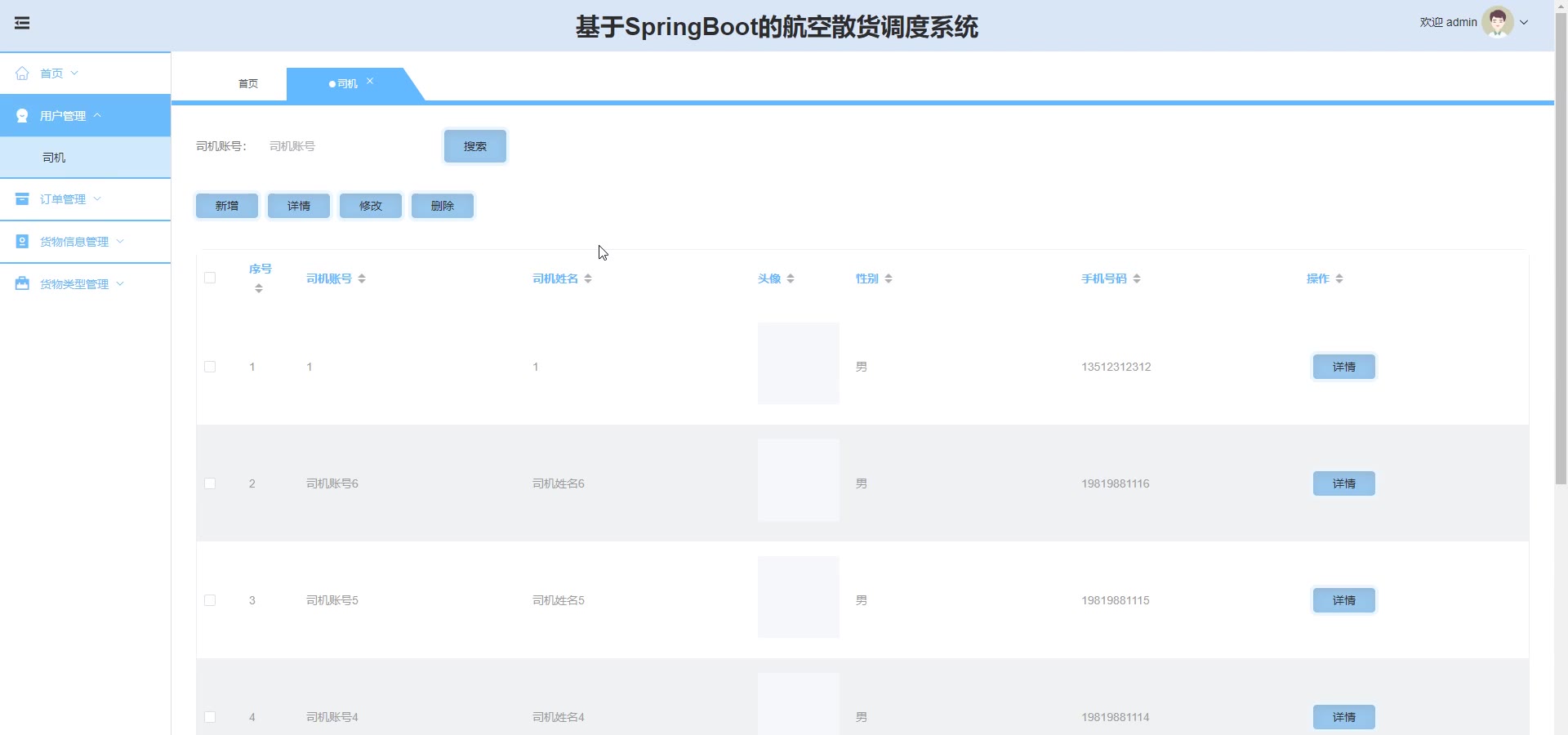Open the 司机 submenu item

[85, 158]
